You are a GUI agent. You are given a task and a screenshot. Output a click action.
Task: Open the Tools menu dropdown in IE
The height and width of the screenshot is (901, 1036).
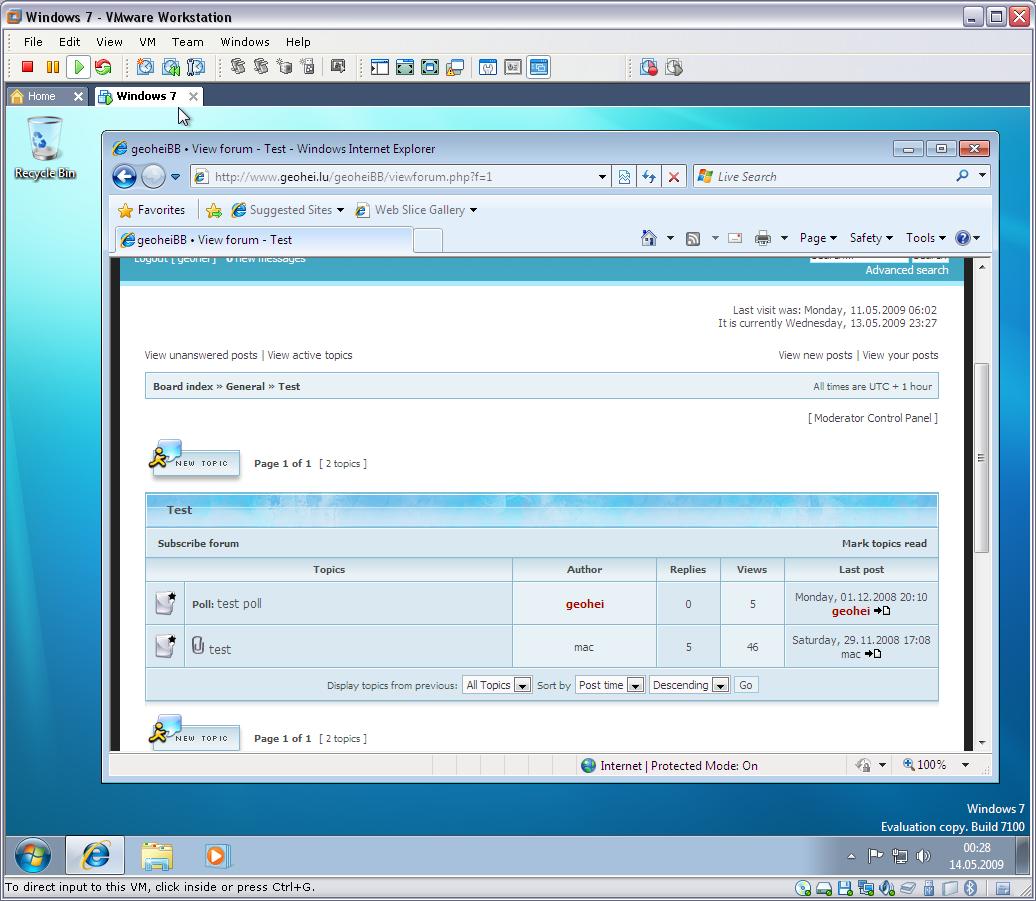[925, 238]
